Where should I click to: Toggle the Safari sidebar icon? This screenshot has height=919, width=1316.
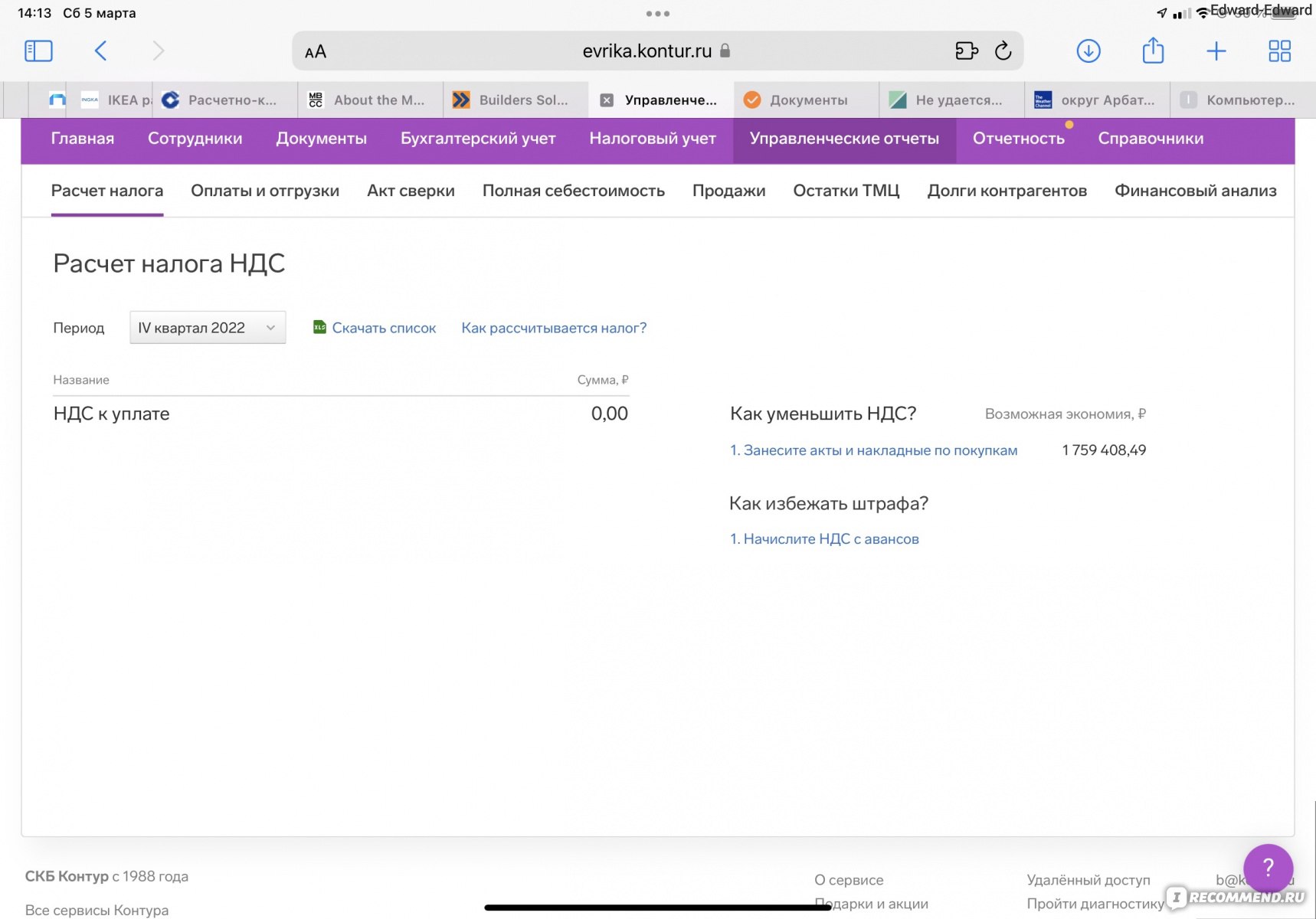click(x=38, y=51)
